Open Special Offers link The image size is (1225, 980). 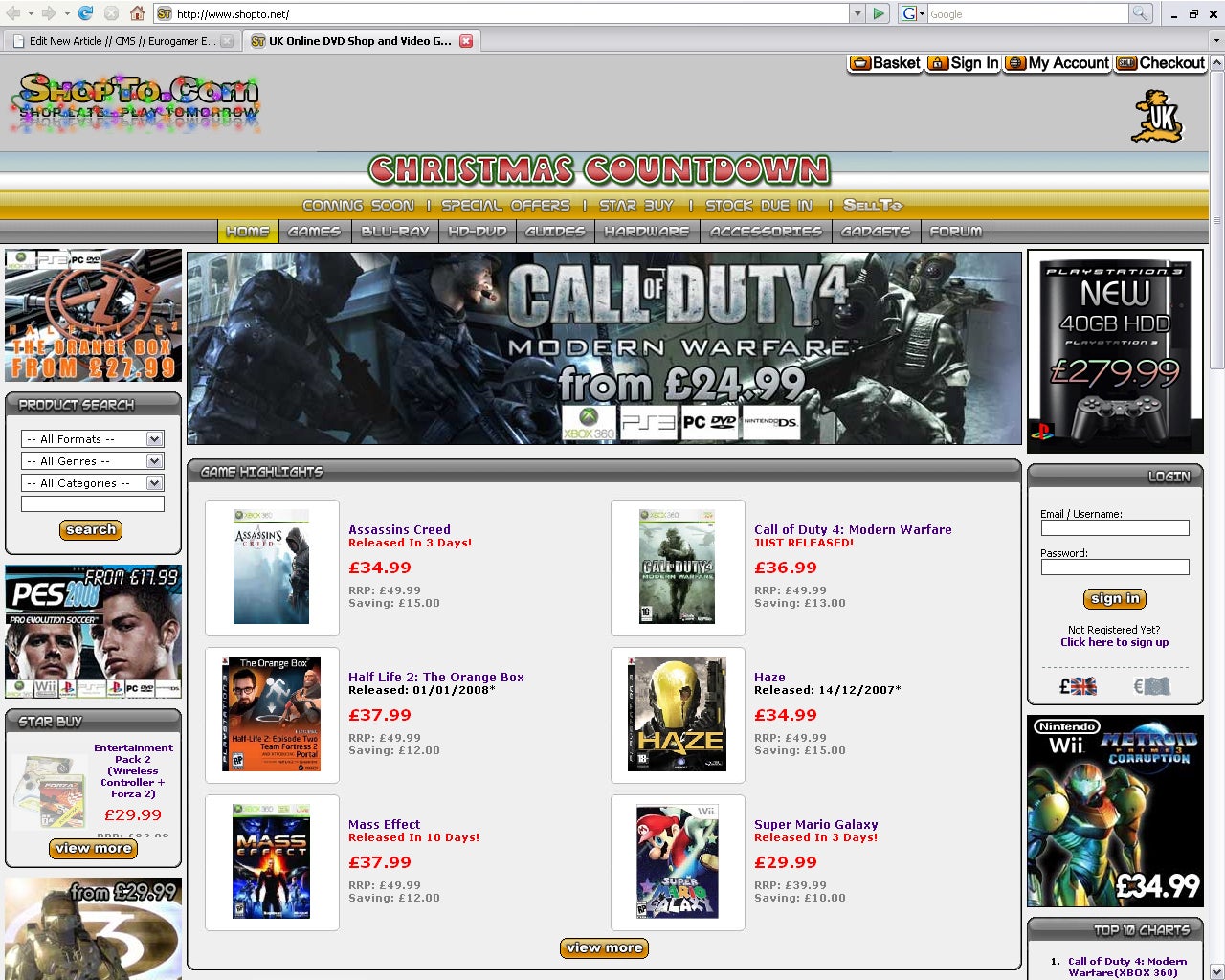(x=505, y=205)
